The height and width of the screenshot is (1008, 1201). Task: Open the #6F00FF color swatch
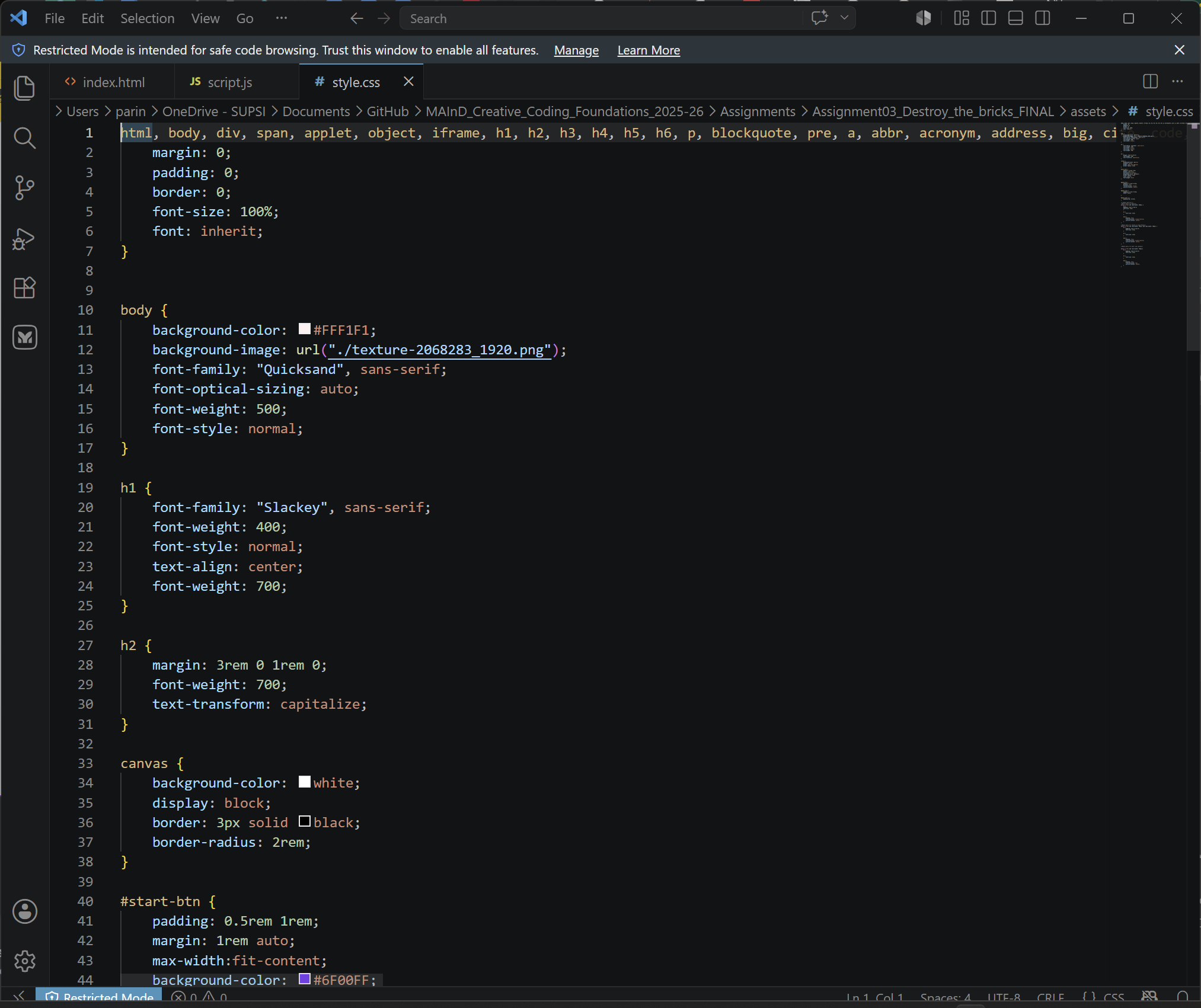tap(305, 979)
